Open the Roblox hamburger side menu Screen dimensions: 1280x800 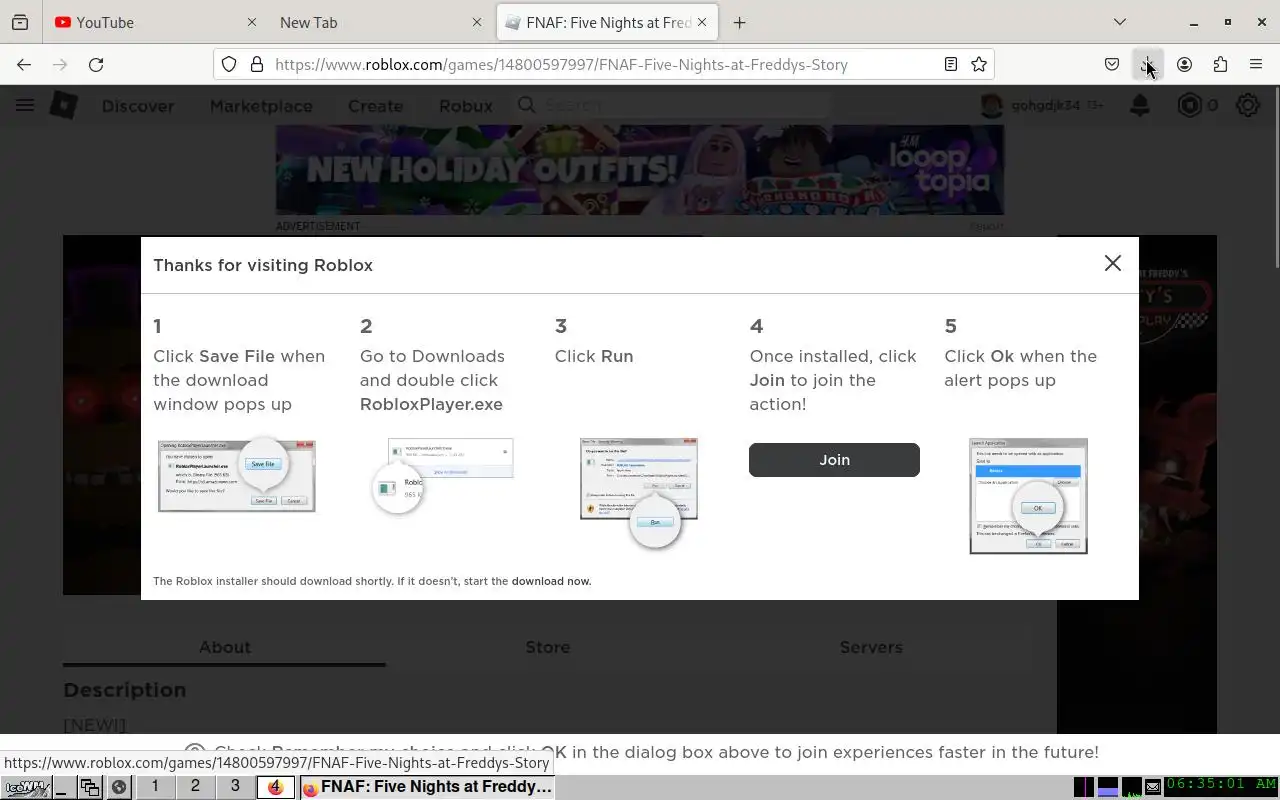click(25, 105)
